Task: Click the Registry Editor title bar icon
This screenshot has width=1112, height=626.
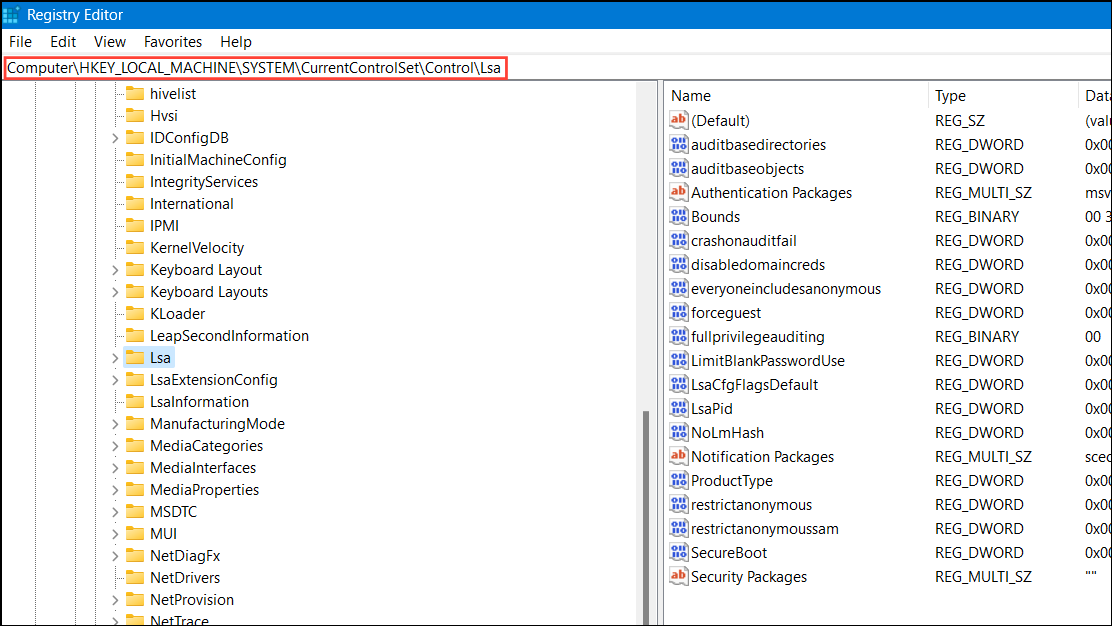Action: coord(11,14)
